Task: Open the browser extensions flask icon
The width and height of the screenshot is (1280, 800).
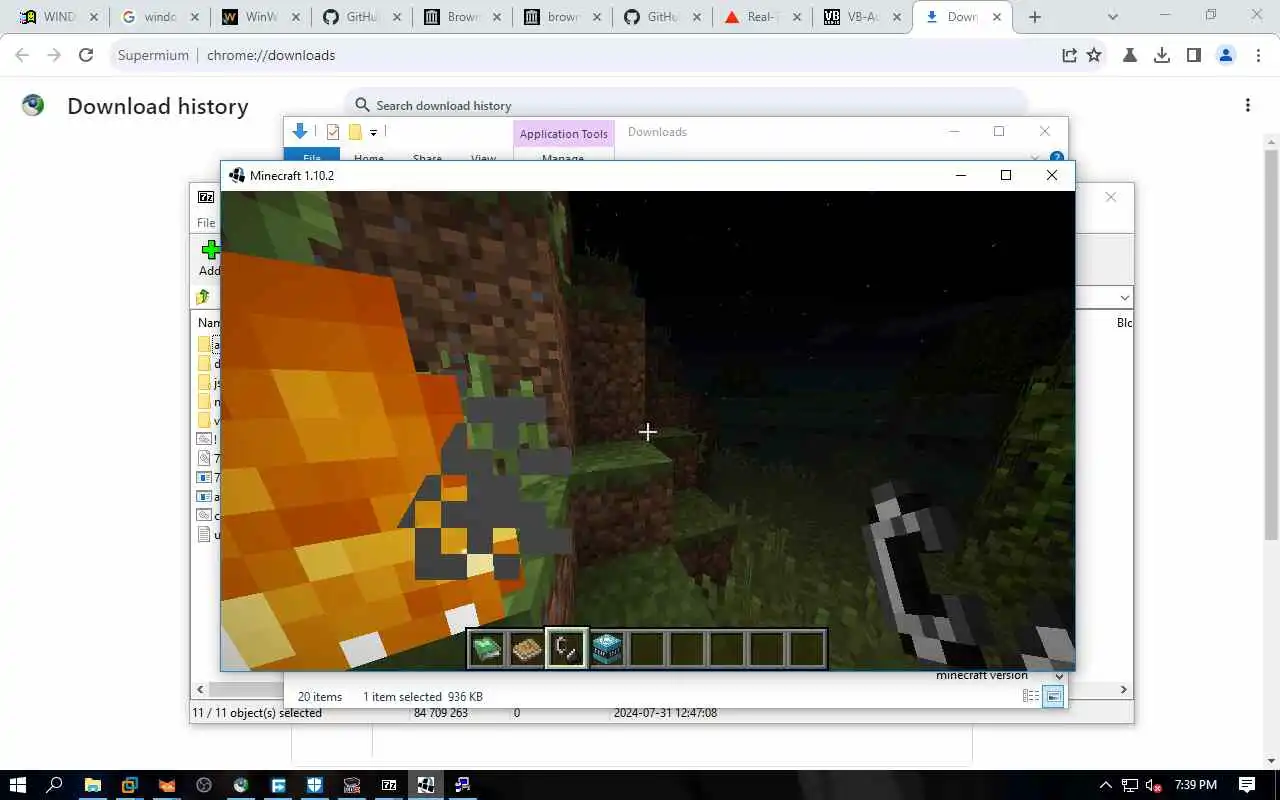Action: pos(1130,55)
